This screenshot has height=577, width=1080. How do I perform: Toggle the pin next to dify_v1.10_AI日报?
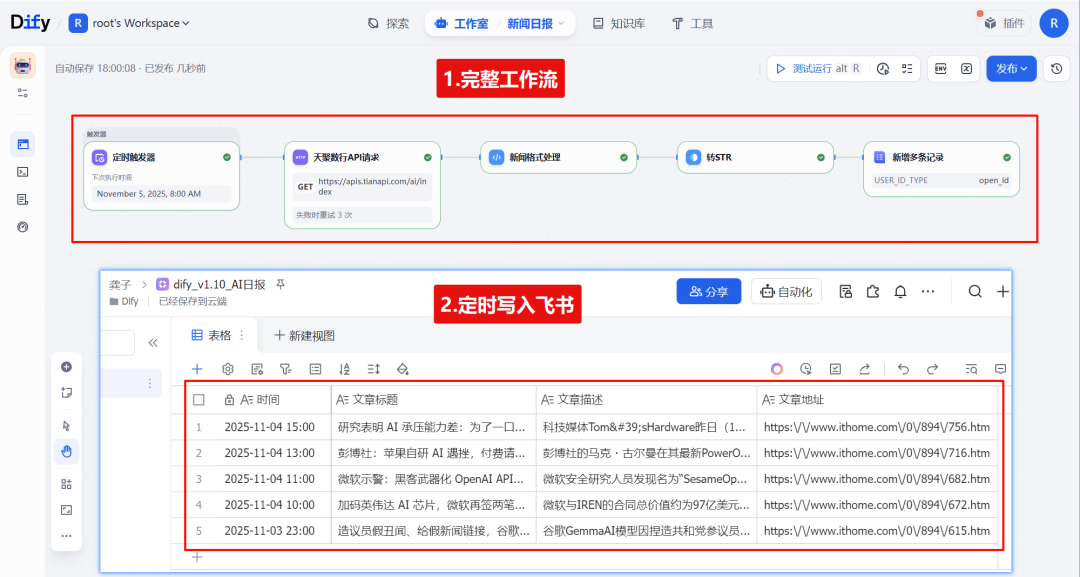(x=278, y=284)
